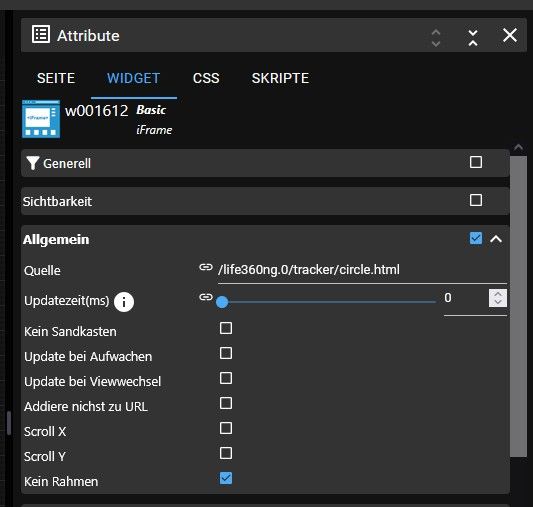This screenshot has width=533, height=507.
Task: Close the Attribute panel
Action: coord(510,35)
